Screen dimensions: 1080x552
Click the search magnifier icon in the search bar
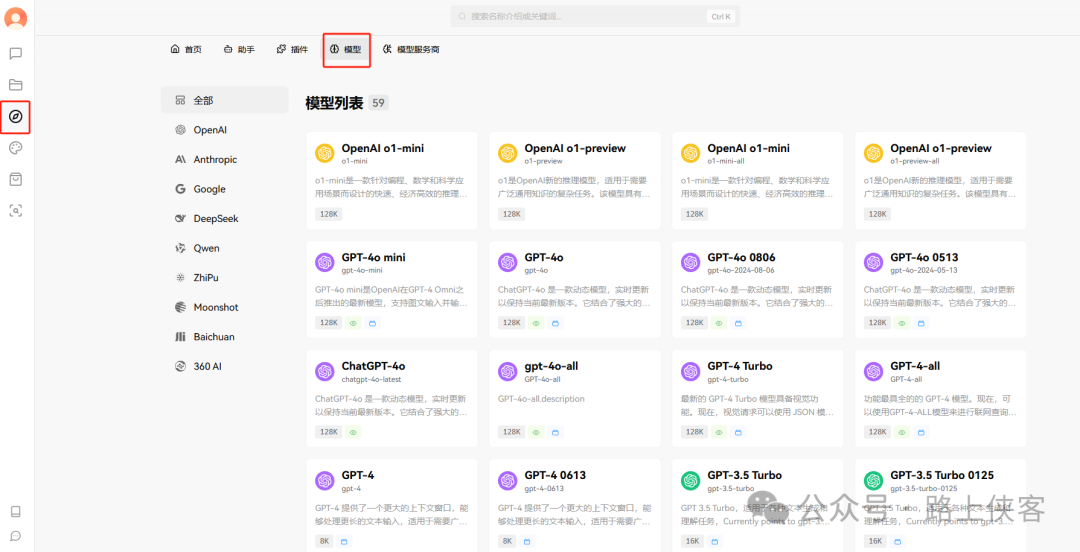coord(461,16)
